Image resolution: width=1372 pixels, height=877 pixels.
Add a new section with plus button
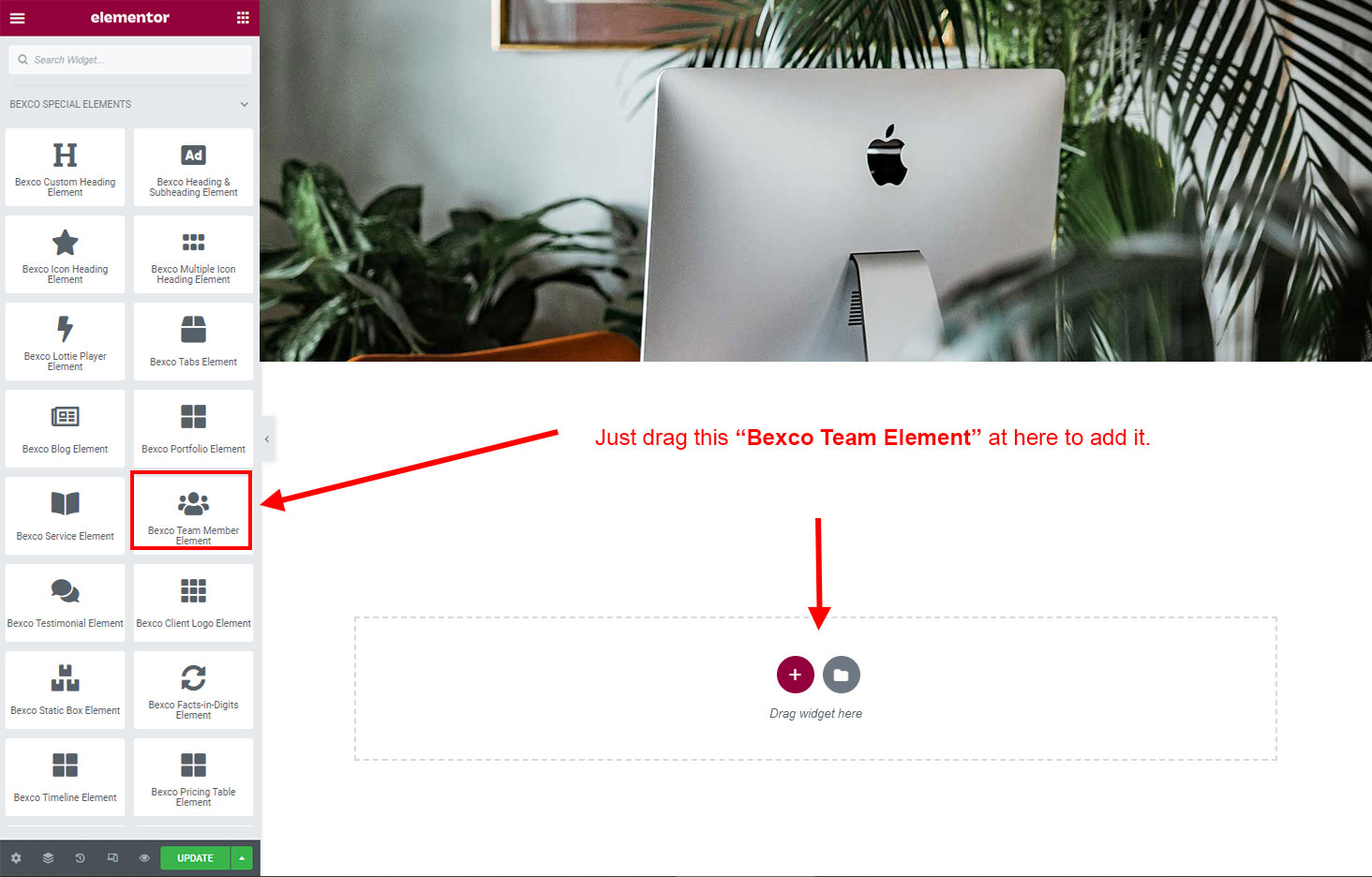pos(795,675)
